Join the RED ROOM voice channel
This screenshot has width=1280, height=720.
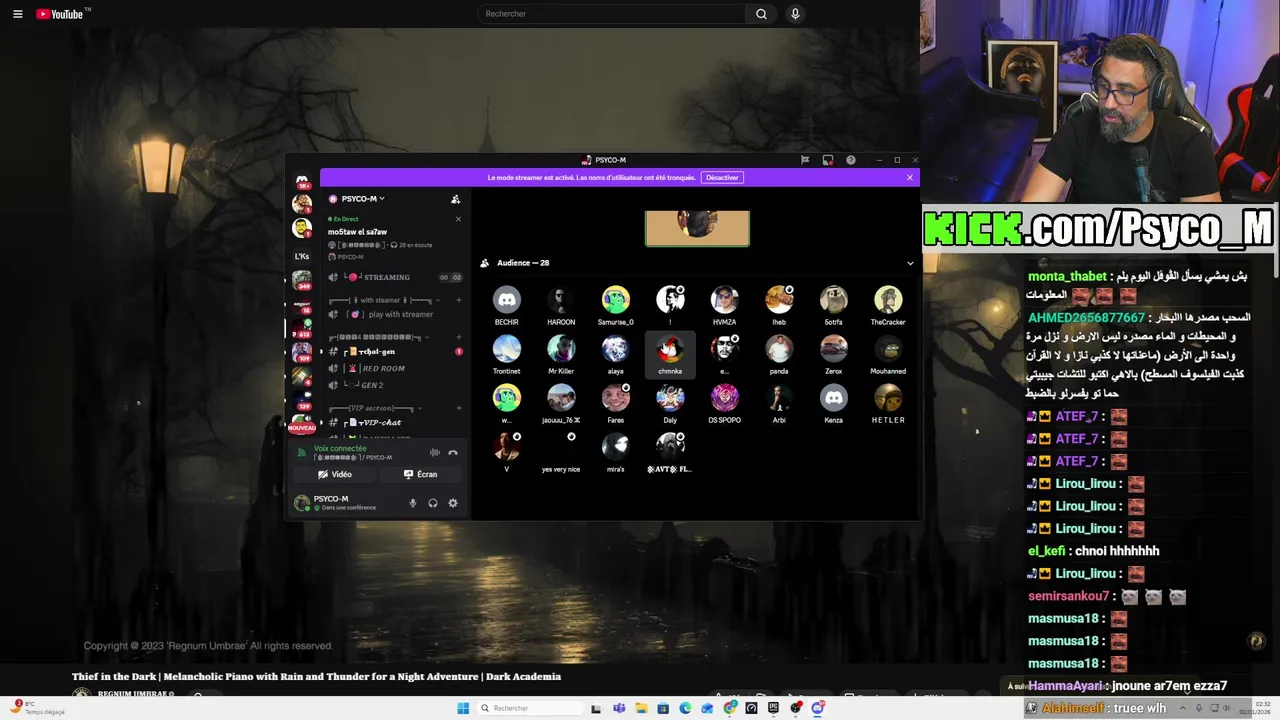[x=394, y=369]
